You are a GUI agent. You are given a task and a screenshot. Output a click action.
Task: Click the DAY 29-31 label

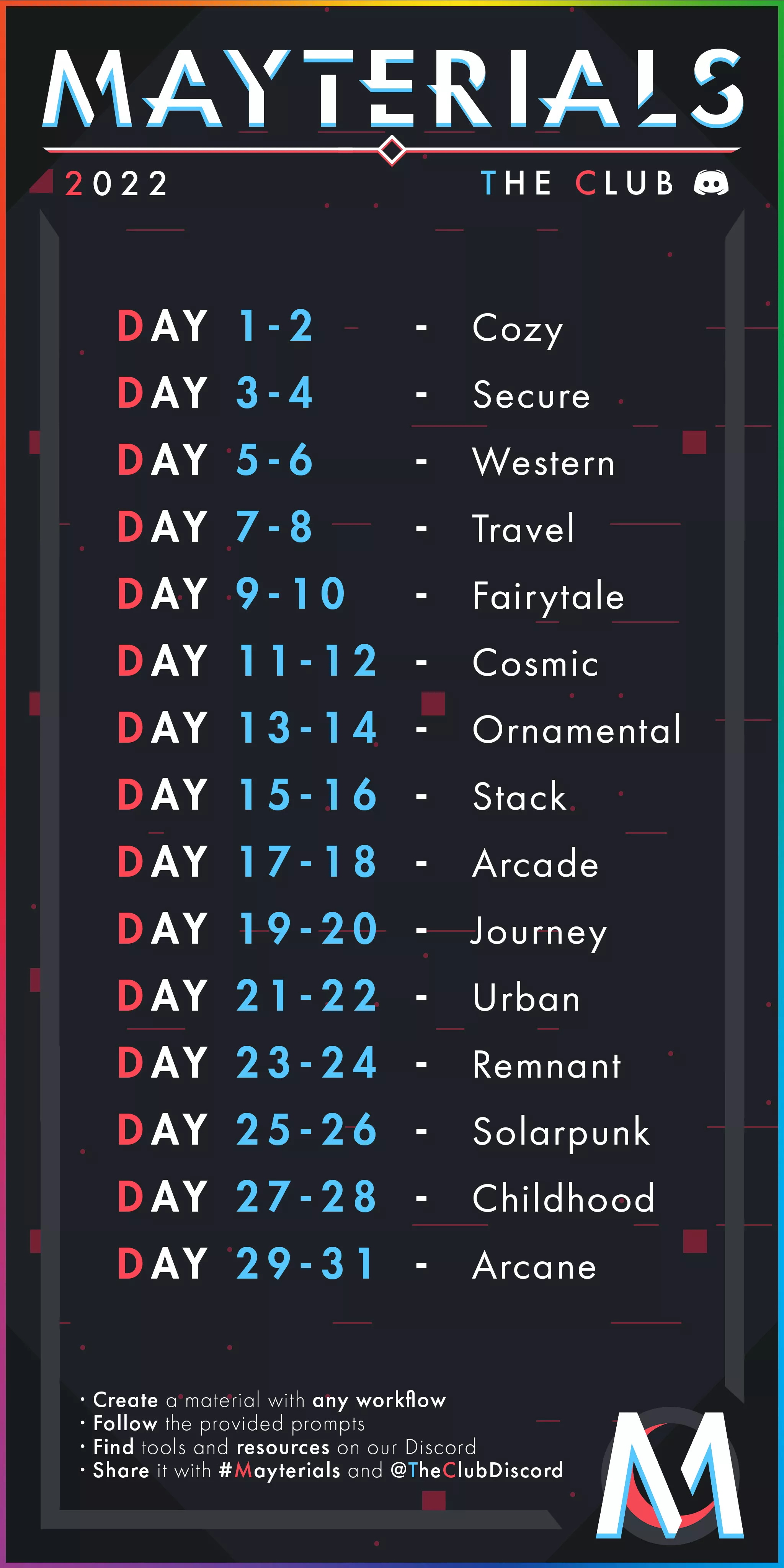pyautogui.click(x=247, y=1264)
